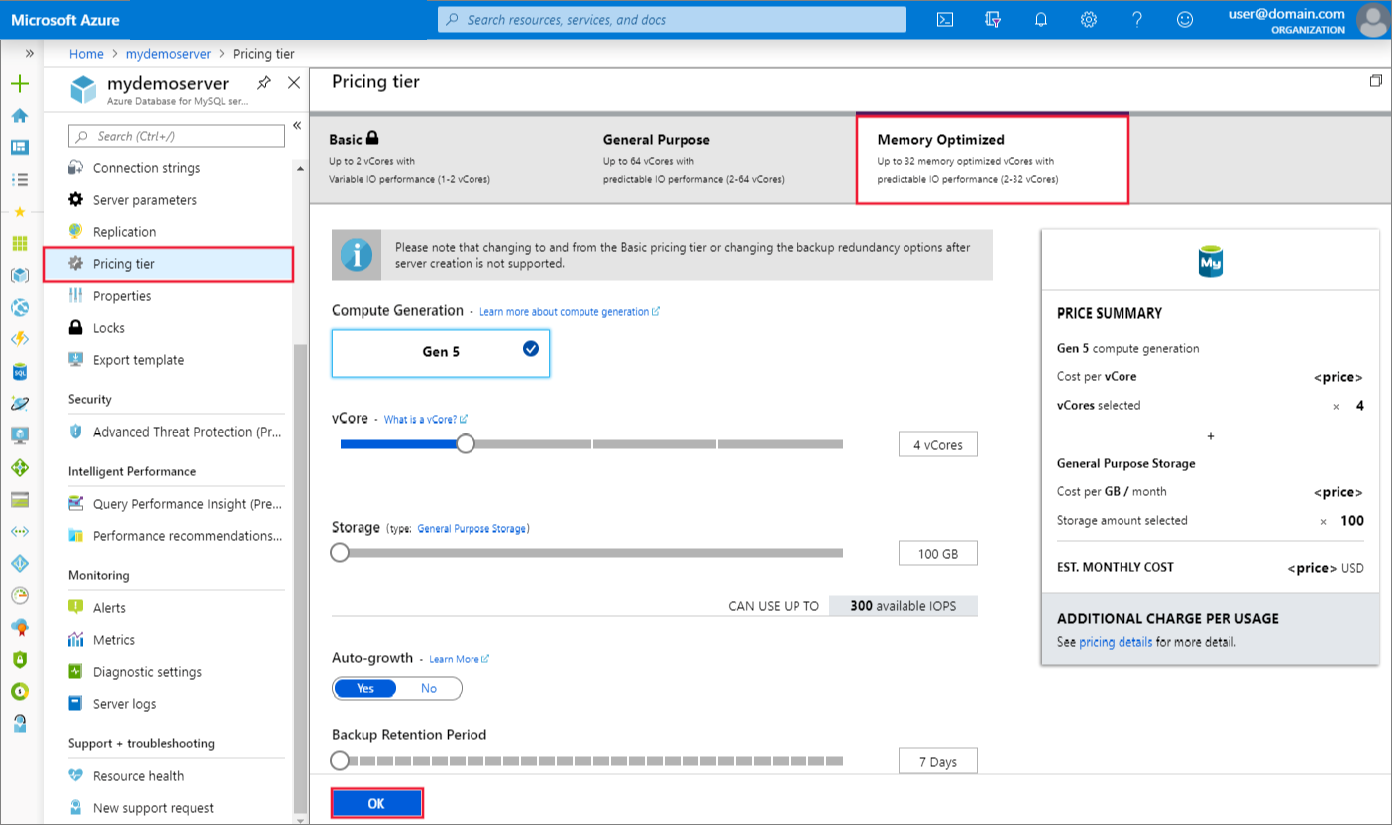Open Auto-growth Learn More link
Image resolution: width=1392 pixels, height=825 pixels.
pos(459,659)
